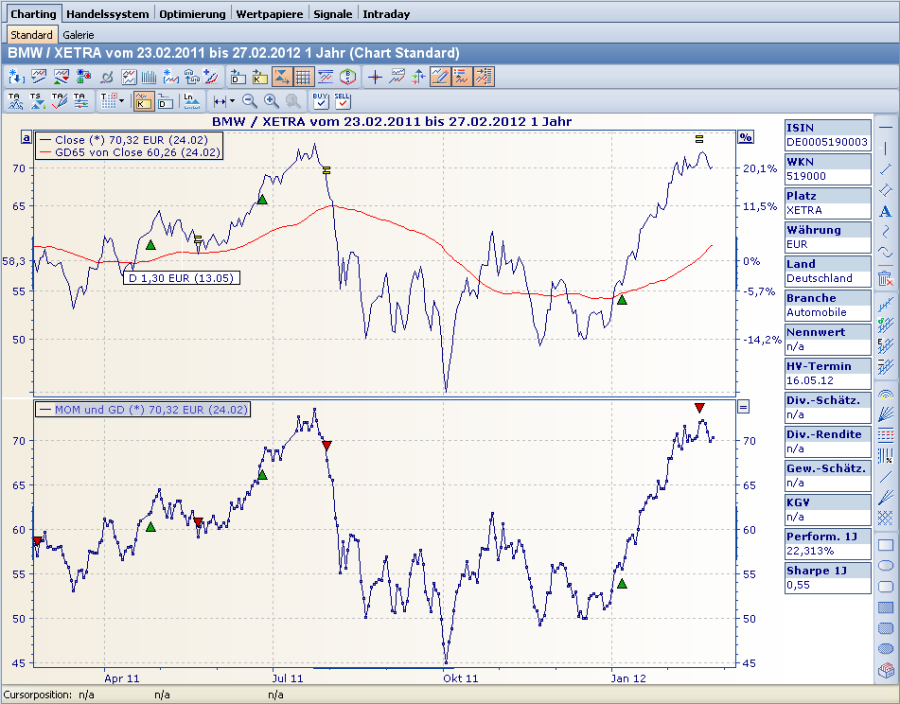Viewport: 900px width, 704px height.
Task: Select the horizontal line drawing tool
Action: pos(885,127)
